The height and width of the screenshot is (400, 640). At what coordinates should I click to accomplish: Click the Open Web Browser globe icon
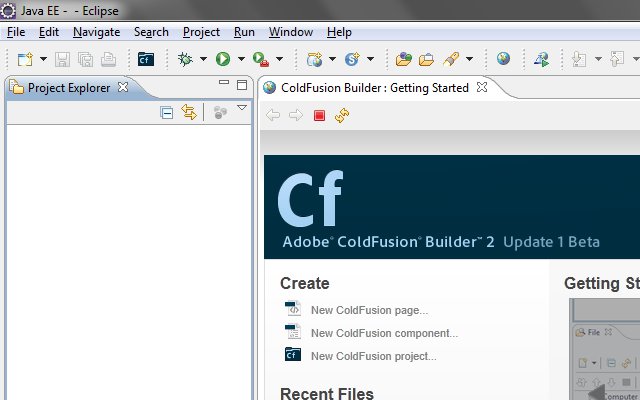(x=503, y=59)
